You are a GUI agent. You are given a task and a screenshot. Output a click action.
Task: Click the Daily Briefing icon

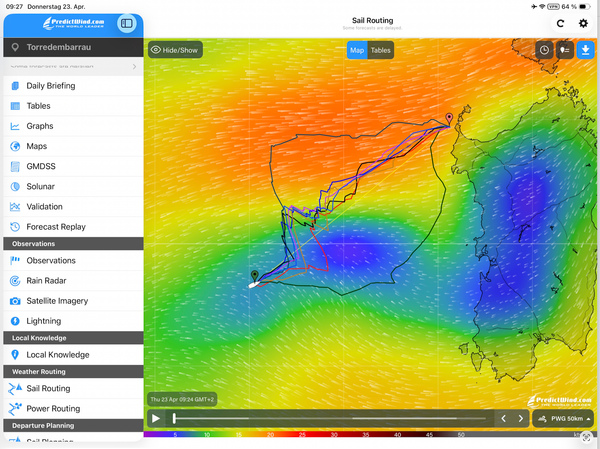(15, 86)
